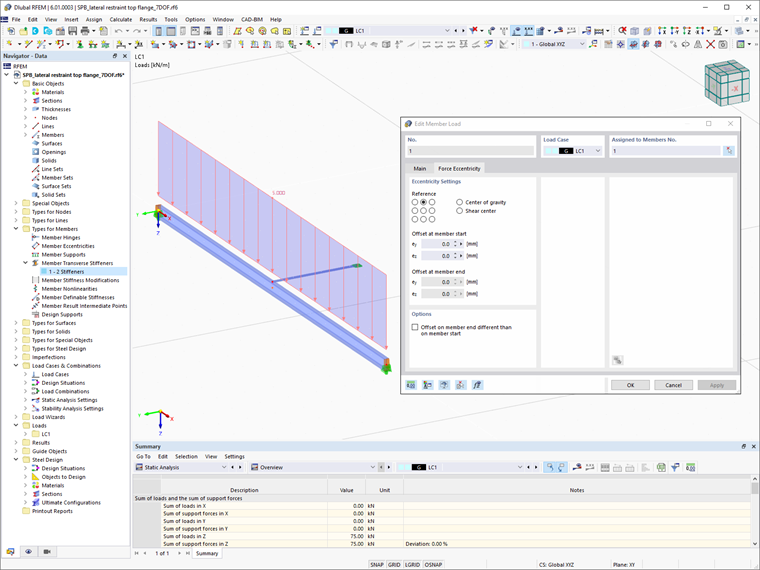Click the Print toolbar icon
Screen dimensions: 760x570
coord(85,31)
